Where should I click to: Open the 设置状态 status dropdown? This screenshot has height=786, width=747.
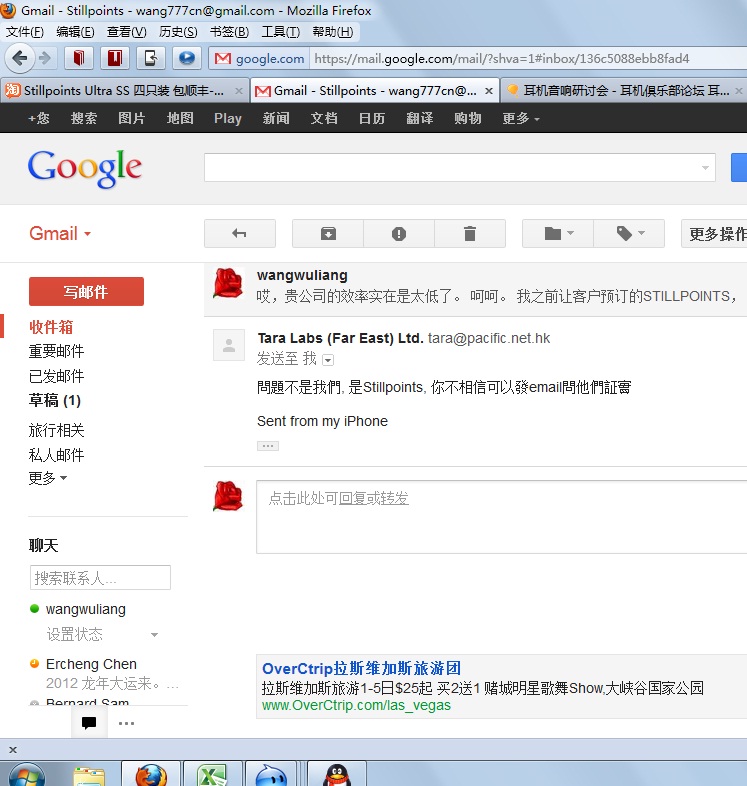click(154, 635)
